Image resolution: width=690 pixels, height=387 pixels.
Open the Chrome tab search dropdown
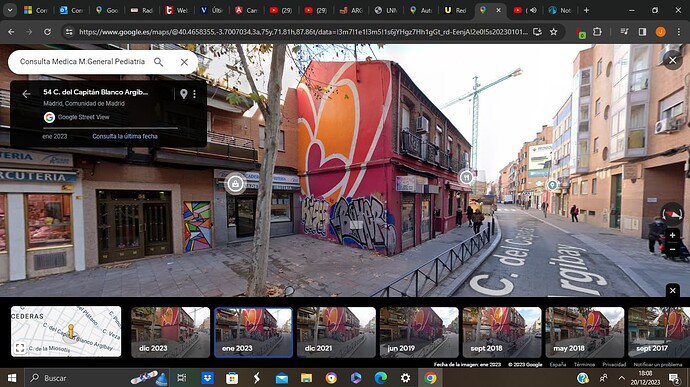10,10
